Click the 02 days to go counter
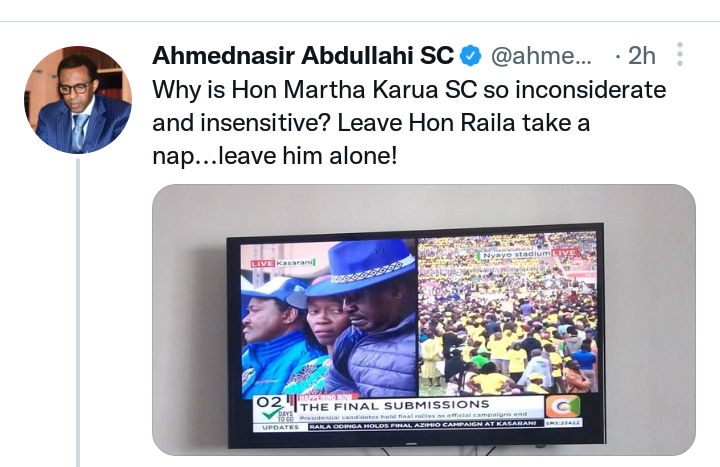Image resolution: width=720 pixels, height=467 pixels. pyautogui.click(x=273, y=408)
